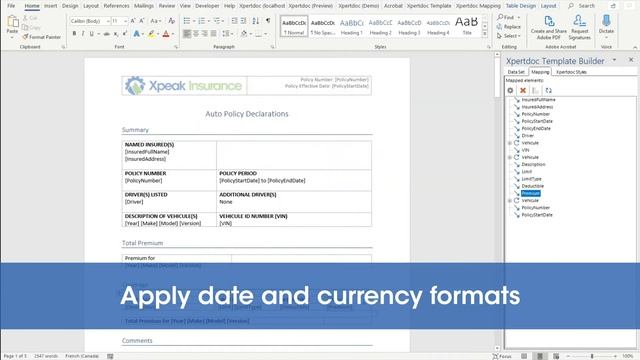Switch to Xpertdoc Styles tab
The width and height of the screenshot is (640, 360).
[571, 72]
